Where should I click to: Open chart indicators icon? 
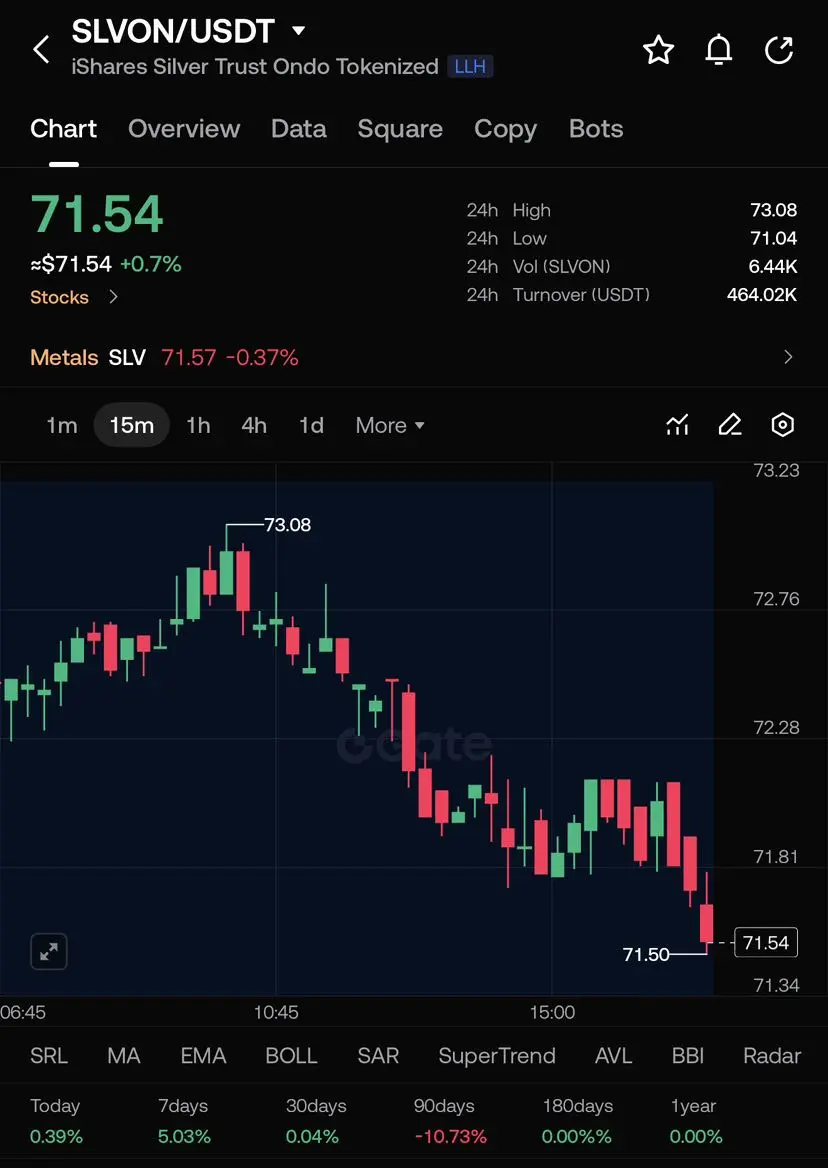(x=677, y=425)
